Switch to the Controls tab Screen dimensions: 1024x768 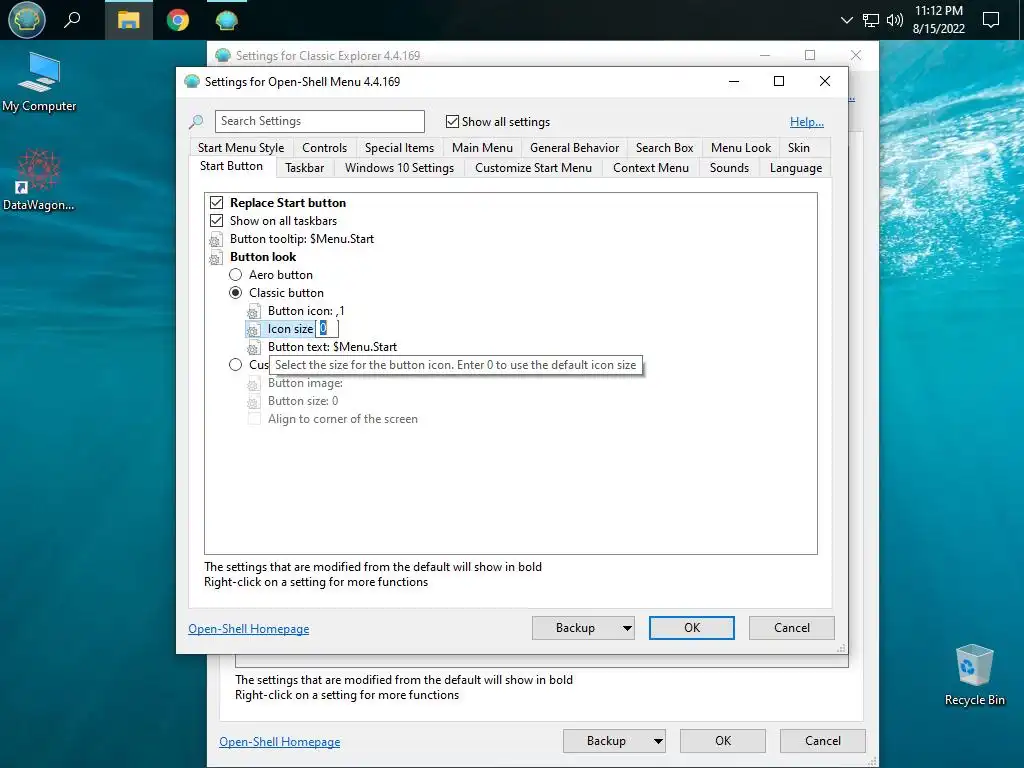point(325,148)
